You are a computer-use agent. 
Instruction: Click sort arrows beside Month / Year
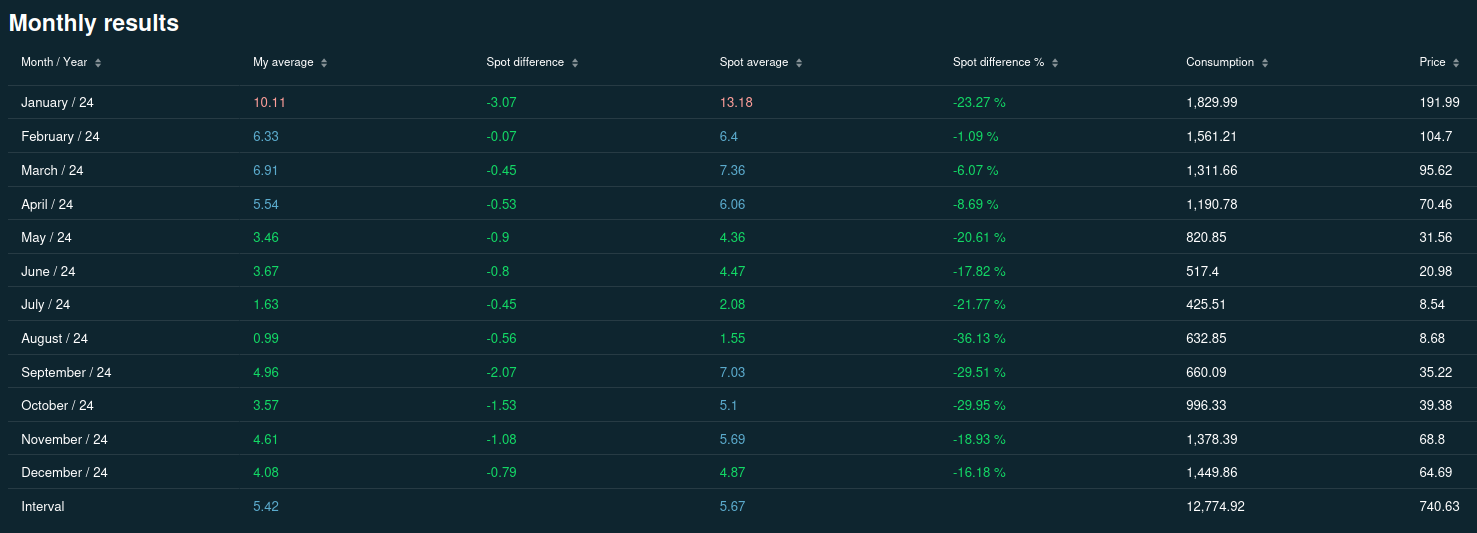point(98,63)
